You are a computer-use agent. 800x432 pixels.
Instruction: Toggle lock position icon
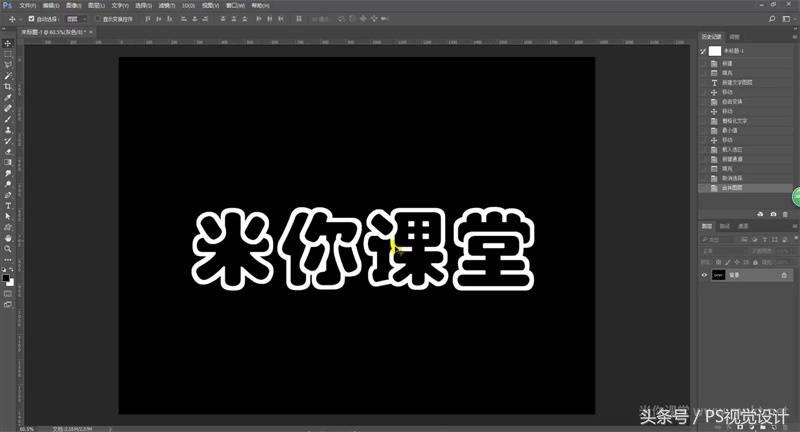737,262
